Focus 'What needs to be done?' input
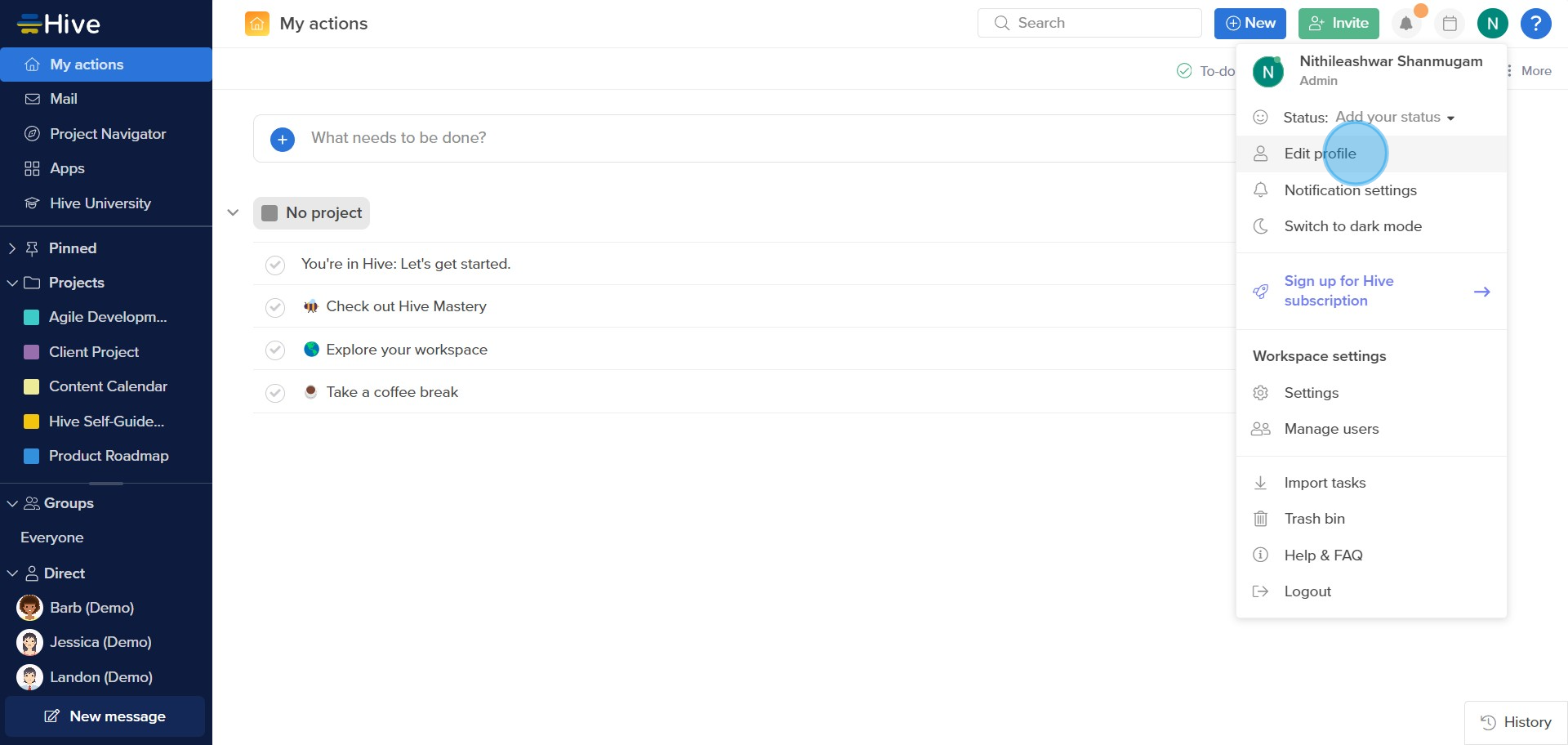 point(743,138)
